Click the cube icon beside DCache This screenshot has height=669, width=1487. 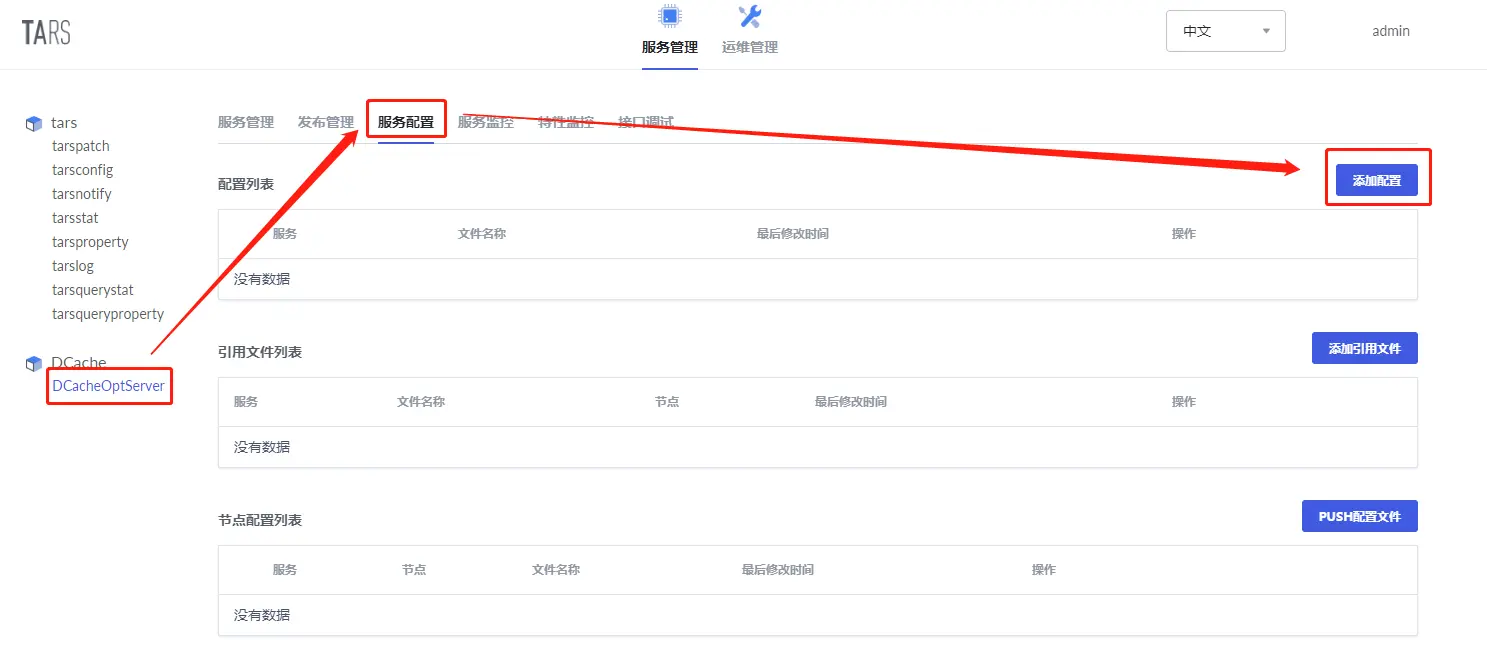tap(34, 364)
